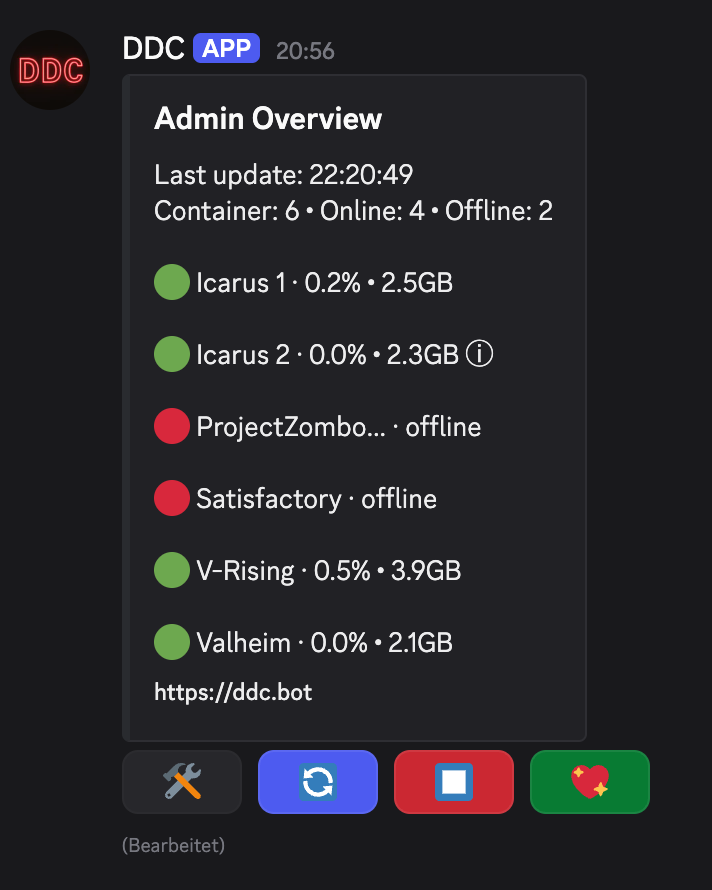Click the DDC bot avatar

[50, 70]
